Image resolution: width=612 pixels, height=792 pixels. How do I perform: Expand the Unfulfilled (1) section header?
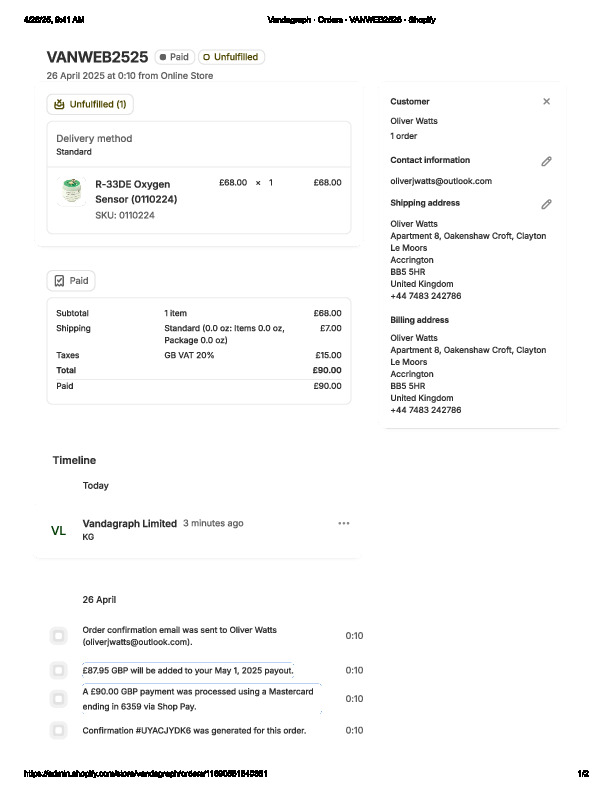pyautogui.click(x=90, y=104)
